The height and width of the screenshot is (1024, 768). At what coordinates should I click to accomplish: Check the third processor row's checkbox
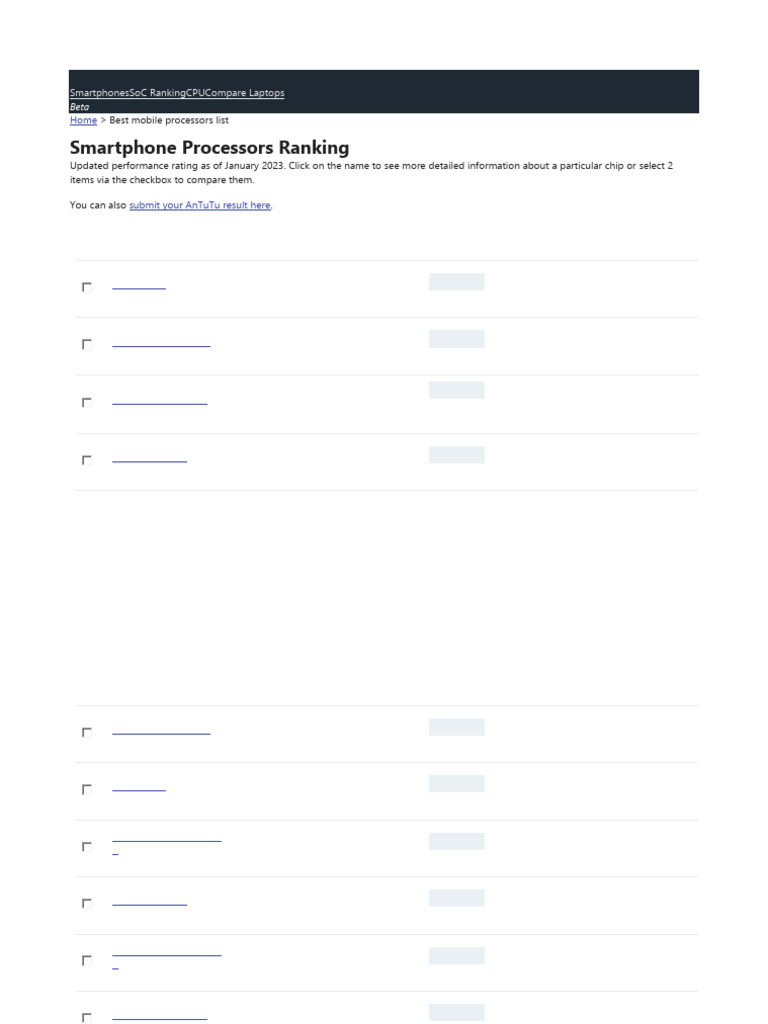coord(87,402)
